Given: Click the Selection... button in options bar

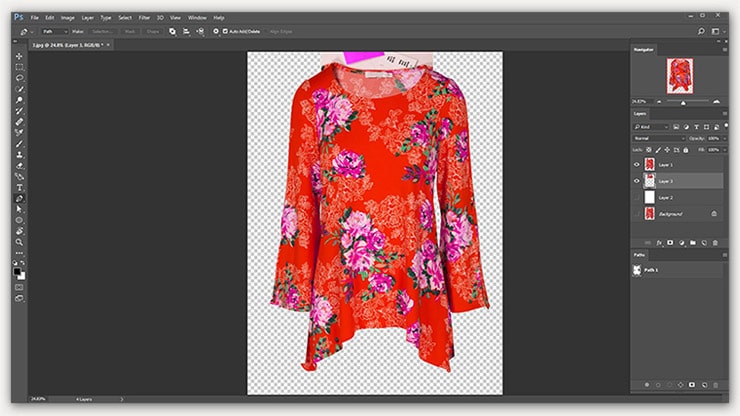Looking at the screenshot, I should click(x=100, y=31).
